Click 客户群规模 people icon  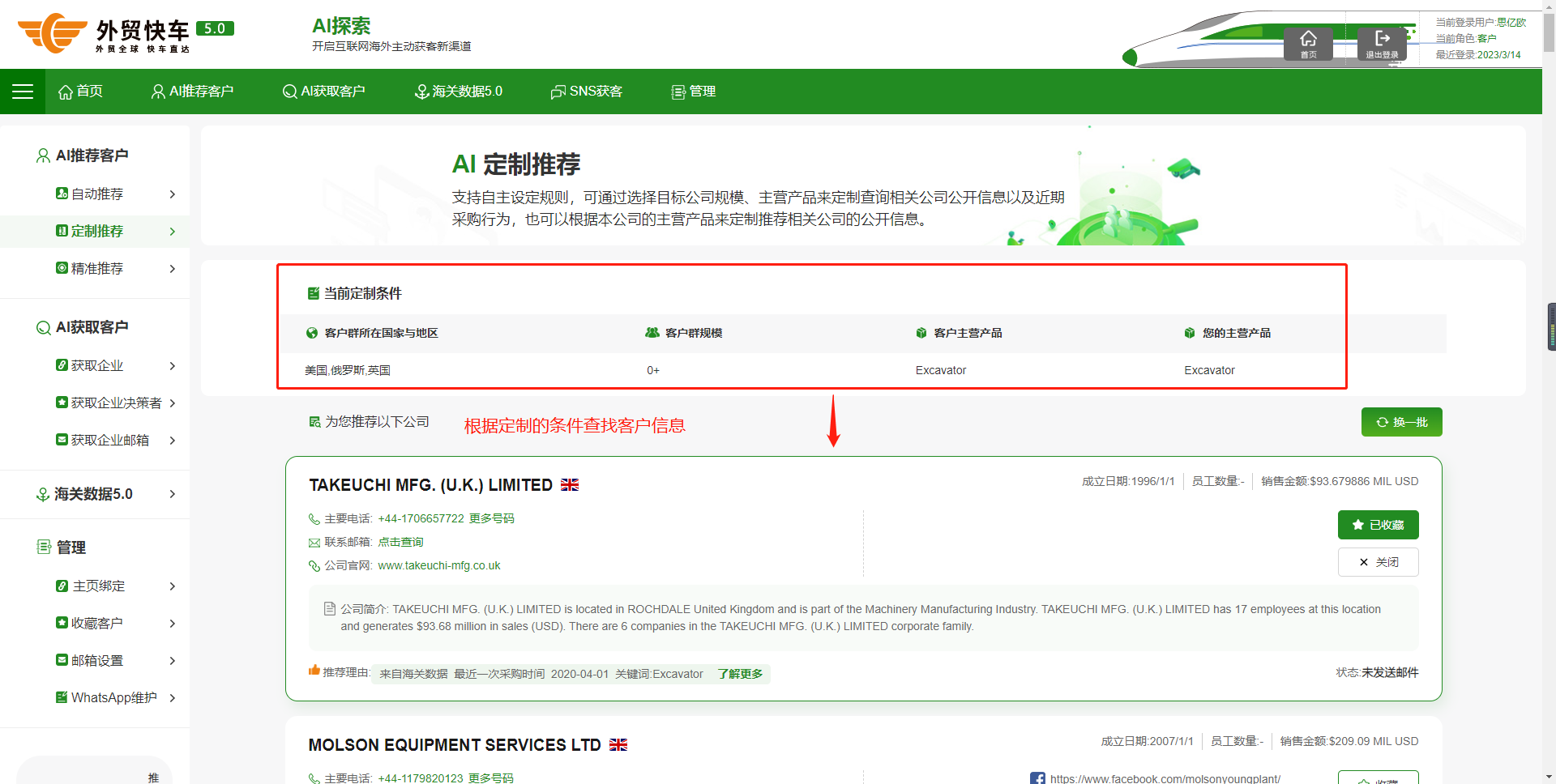point(652,333)
